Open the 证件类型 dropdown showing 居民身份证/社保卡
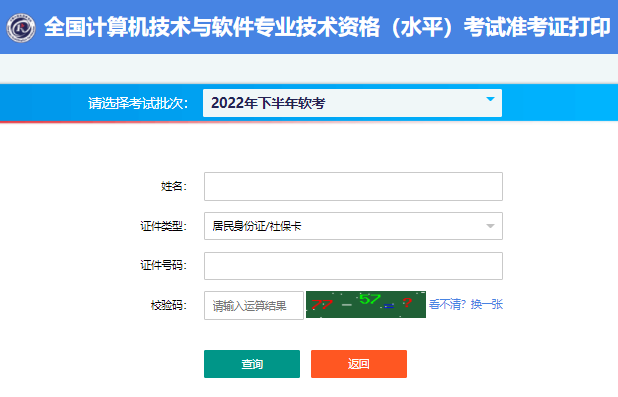This screenshot has width=618, height=397. click(353, 226)
